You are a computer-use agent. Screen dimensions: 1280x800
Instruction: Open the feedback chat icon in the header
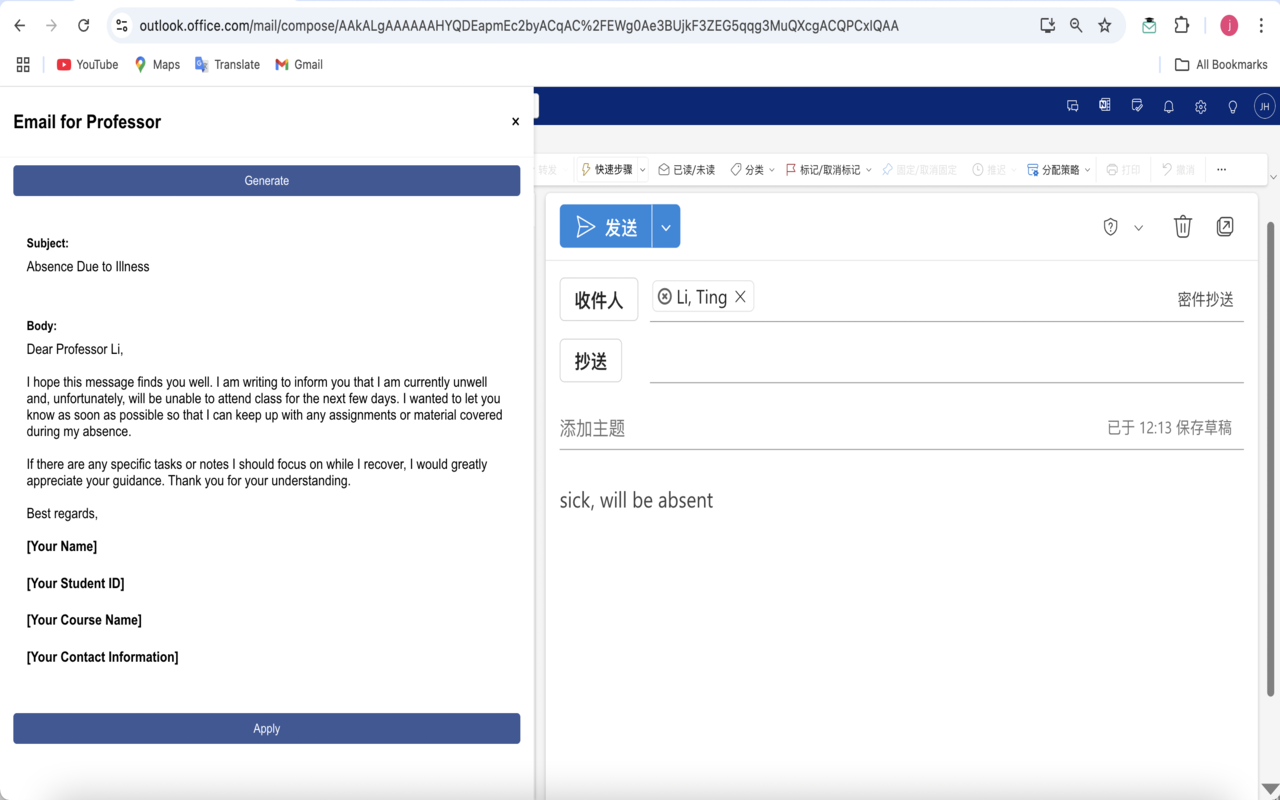tap(1072, 106)
